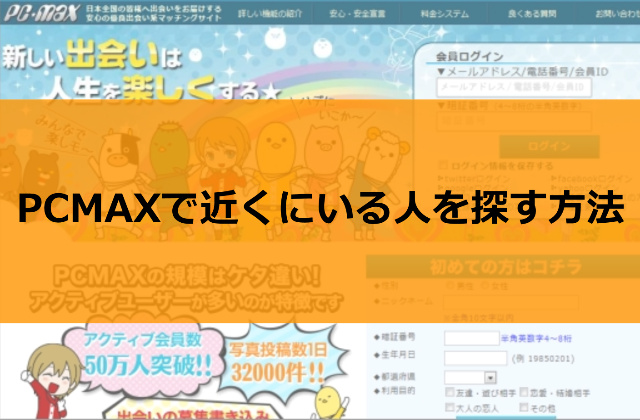Screen dimensions: 640x420
Task: Click the 会員ログイン heading
Action: tap(469, 56)
